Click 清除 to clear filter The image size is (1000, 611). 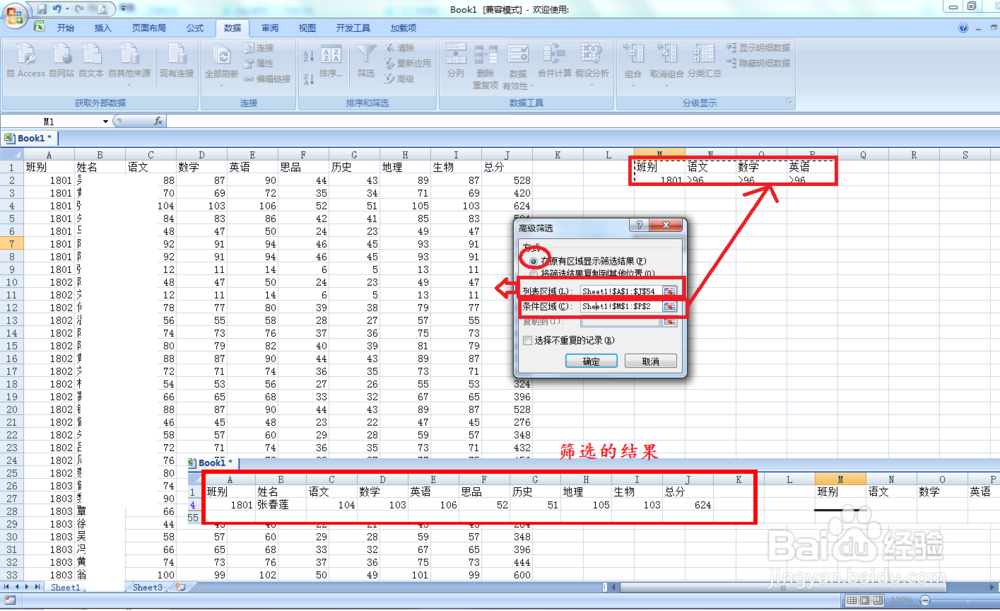(x=400, y=48)
